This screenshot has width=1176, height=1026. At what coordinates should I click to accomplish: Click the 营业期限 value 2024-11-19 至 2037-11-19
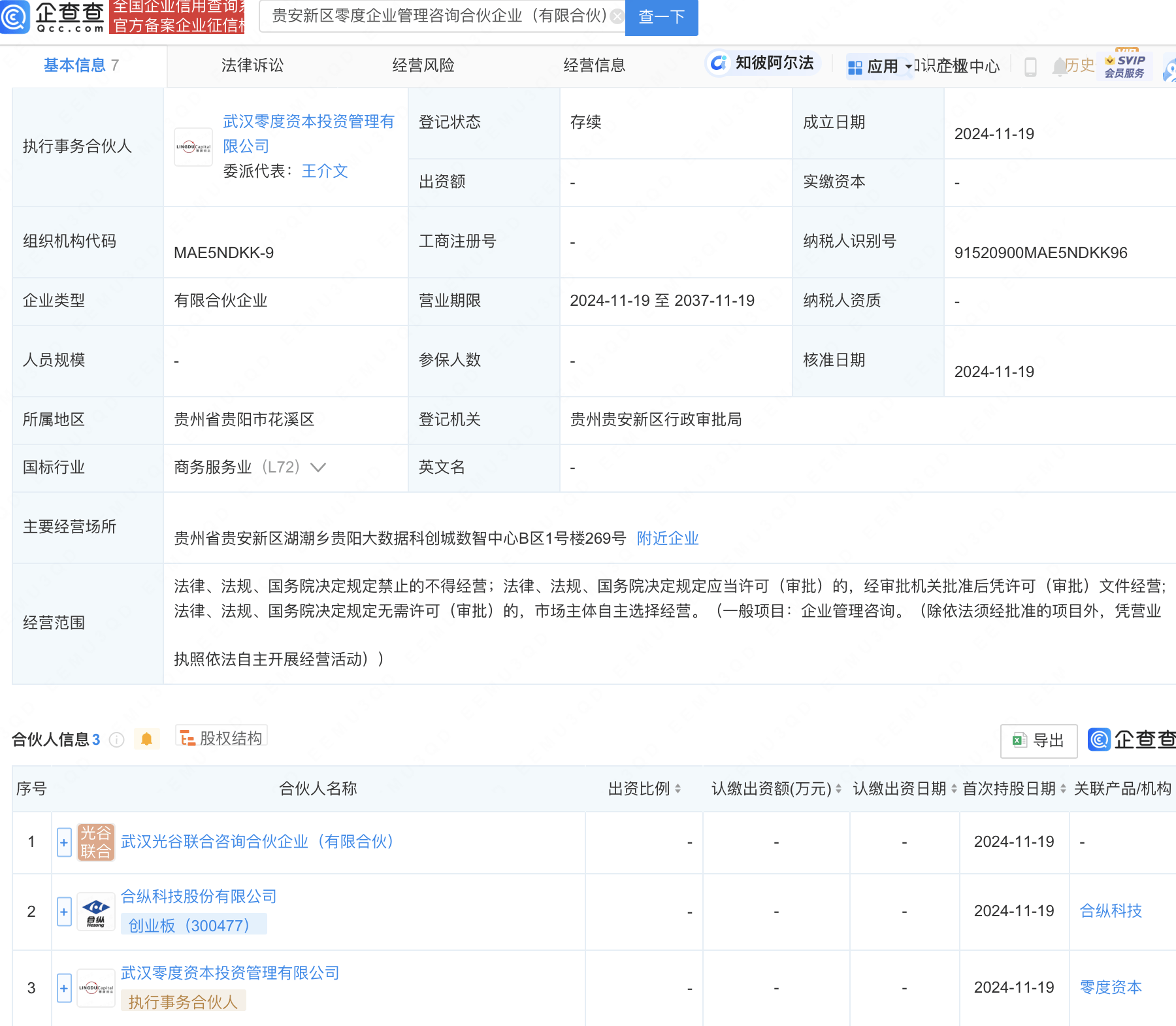point(662,301)
